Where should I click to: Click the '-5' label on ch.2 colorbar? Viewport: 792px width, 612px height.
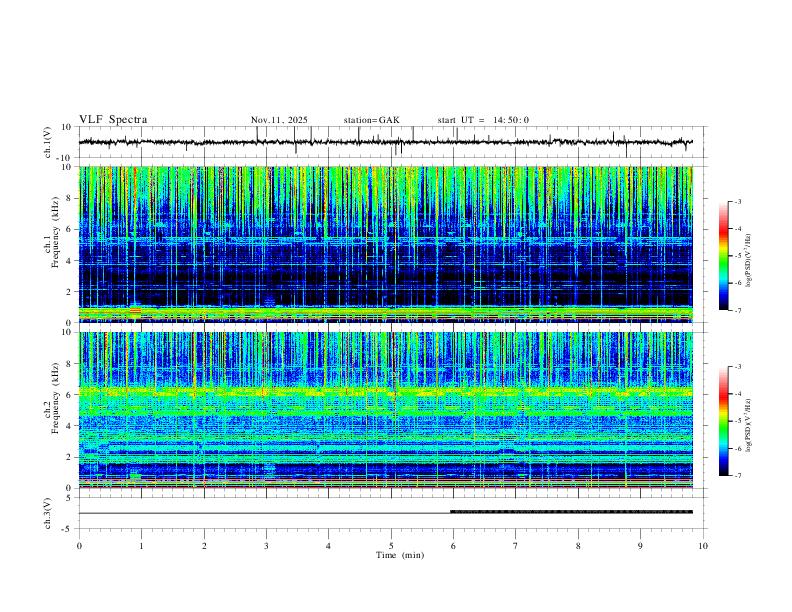(x=737, y=421)
